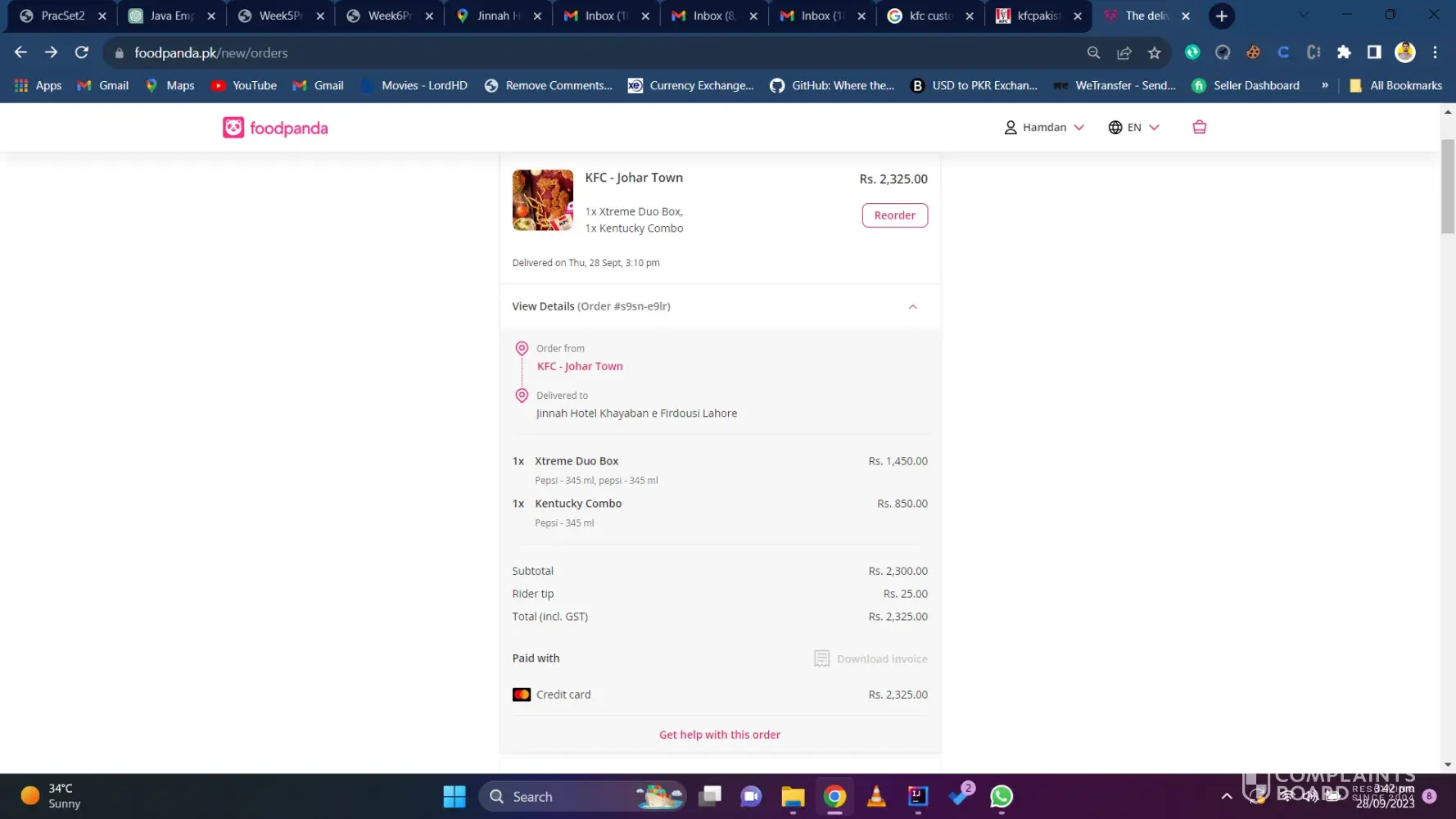Click the KFC order food thumbnail

[x=542, y=200]
